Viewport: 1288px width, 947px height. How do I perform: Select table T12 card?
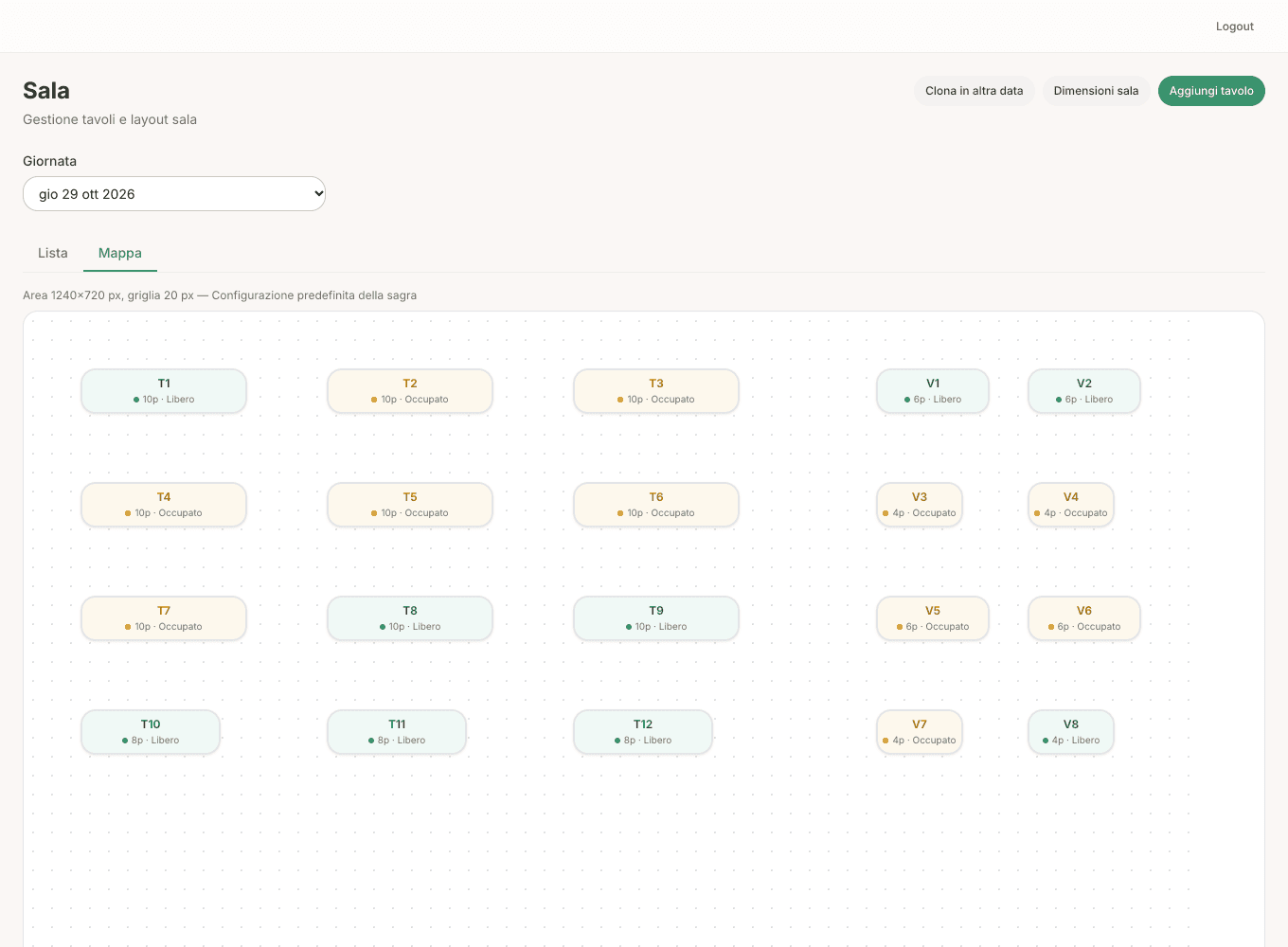click(643, 732)
